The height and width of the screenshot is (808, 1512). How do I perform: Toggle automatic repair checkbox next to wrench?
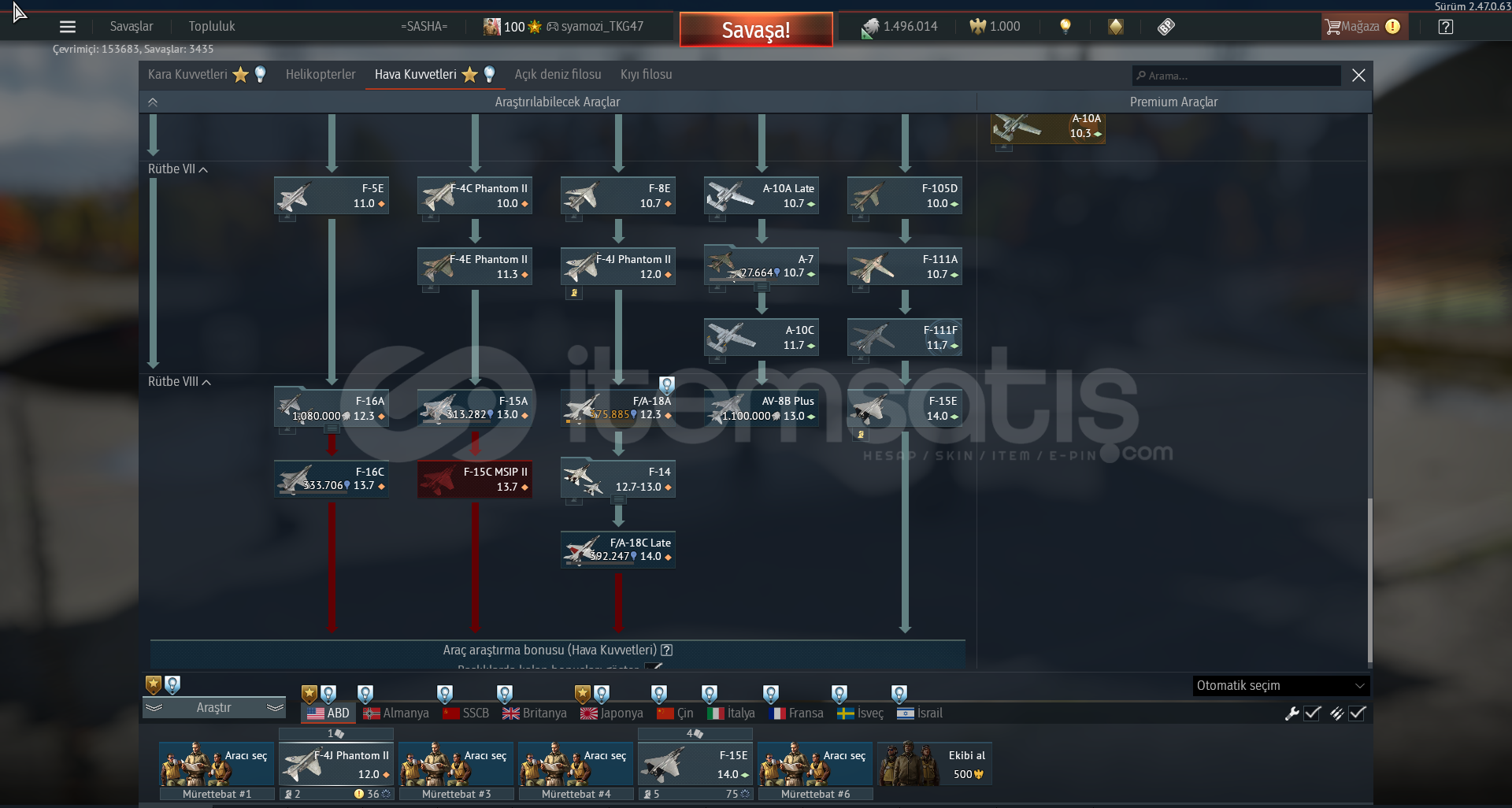(x=1312, y=713)
